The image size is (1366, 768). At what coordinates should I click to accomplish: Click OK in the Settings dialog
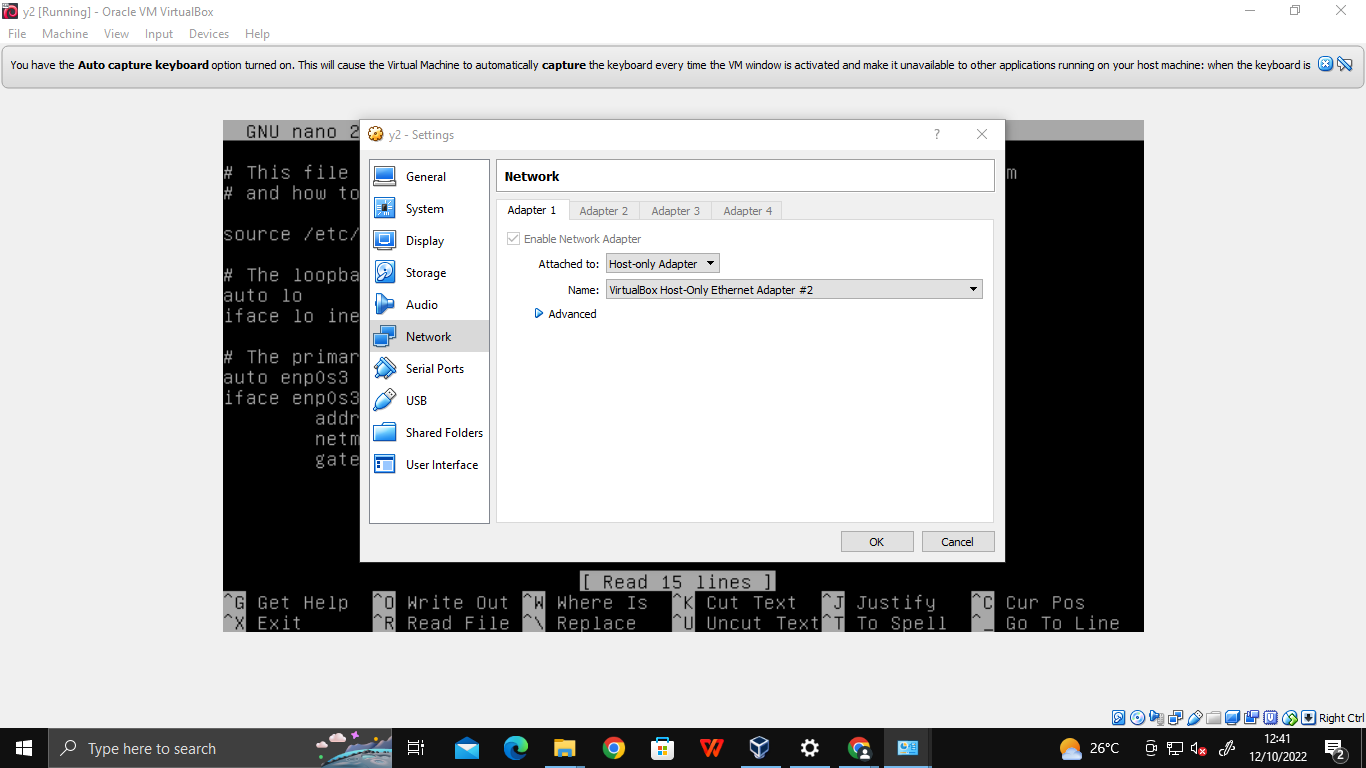coord(877,542)
